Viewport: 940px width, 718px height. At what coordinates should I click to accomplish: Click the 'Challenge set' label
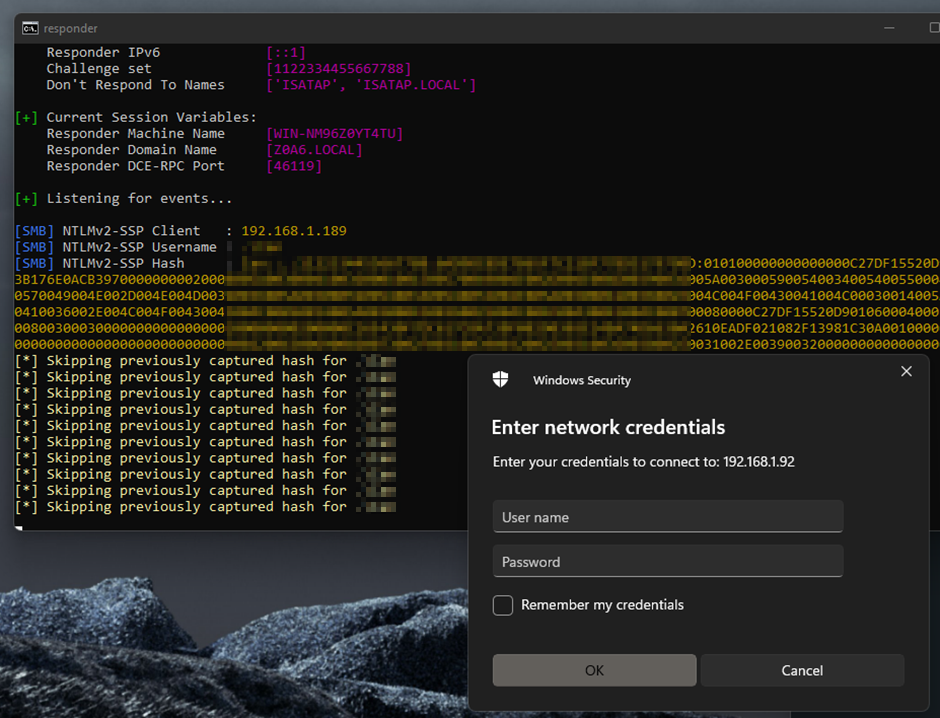tap(99, 69)
